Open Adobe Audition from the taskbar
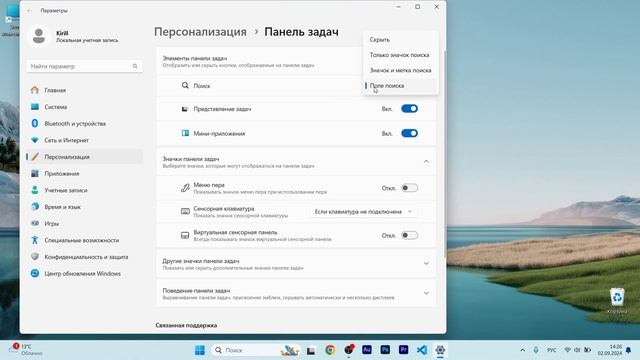The height and width of the screenshot is (360, 640). (367, 350)
